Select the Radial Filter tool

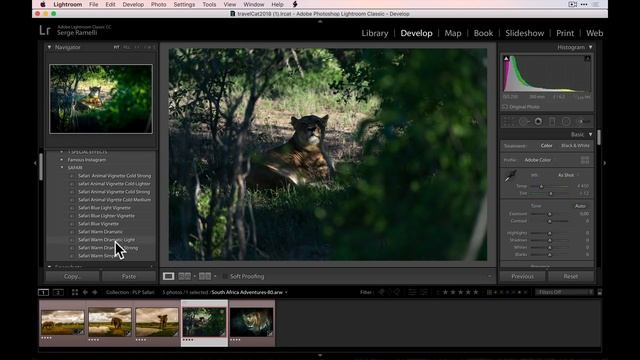pos(566,122)
